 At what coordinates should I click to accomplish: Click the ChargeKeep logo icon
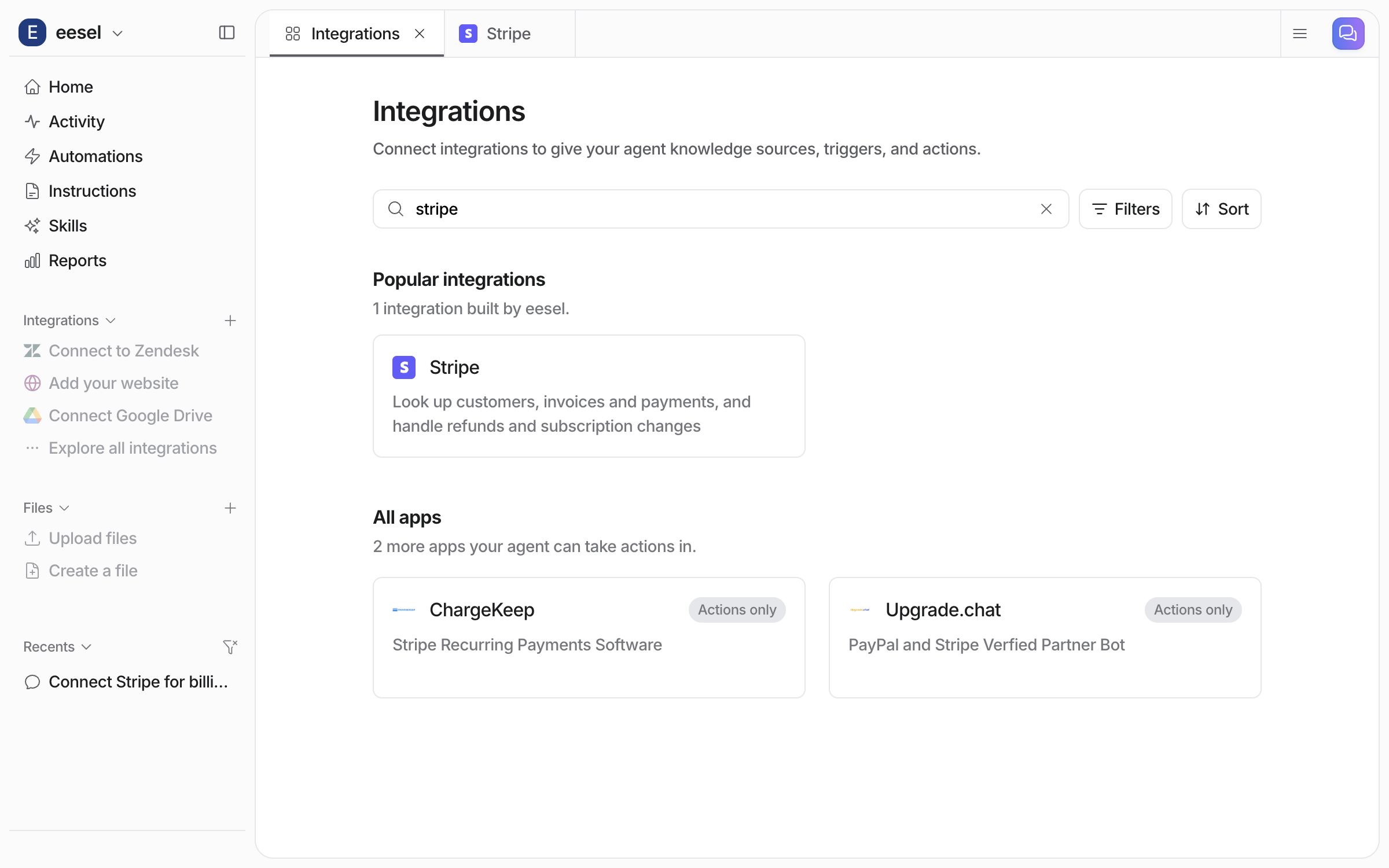tap(404, 610)
